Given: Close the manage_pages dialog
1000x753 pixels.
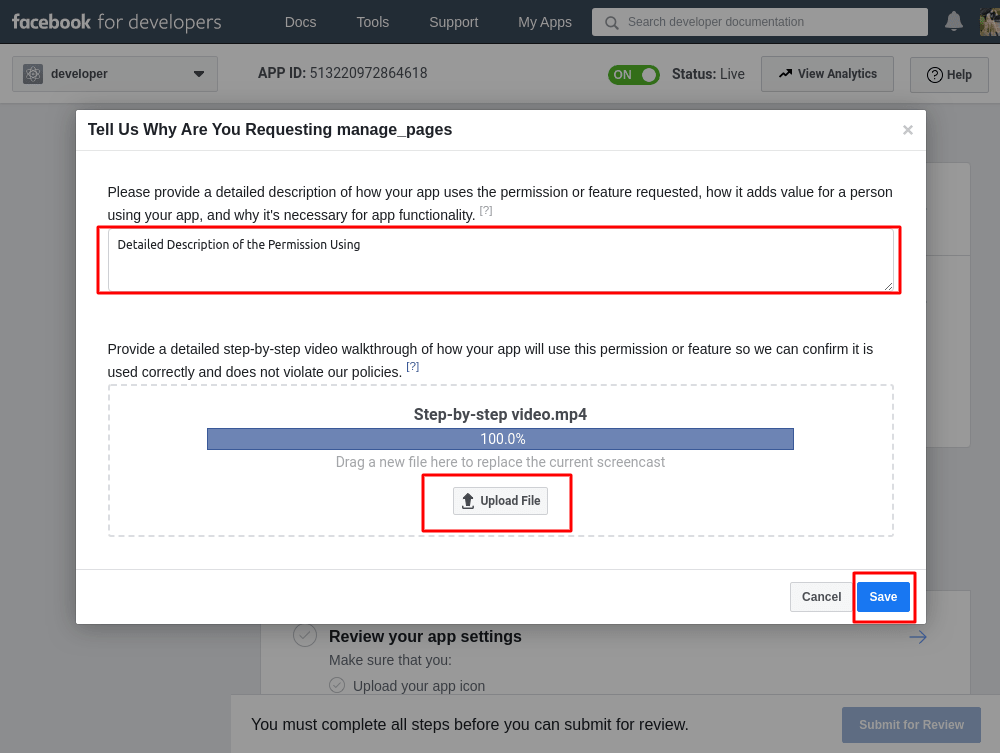Looking at the screenshot, I should coord(908,130).
